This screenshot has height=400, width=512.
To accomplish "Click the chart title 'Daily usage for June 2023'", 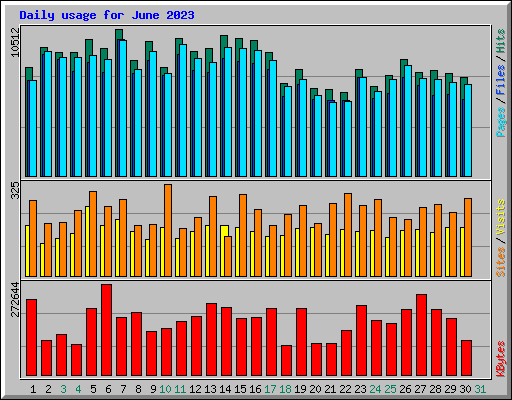I will pos(107,15).
